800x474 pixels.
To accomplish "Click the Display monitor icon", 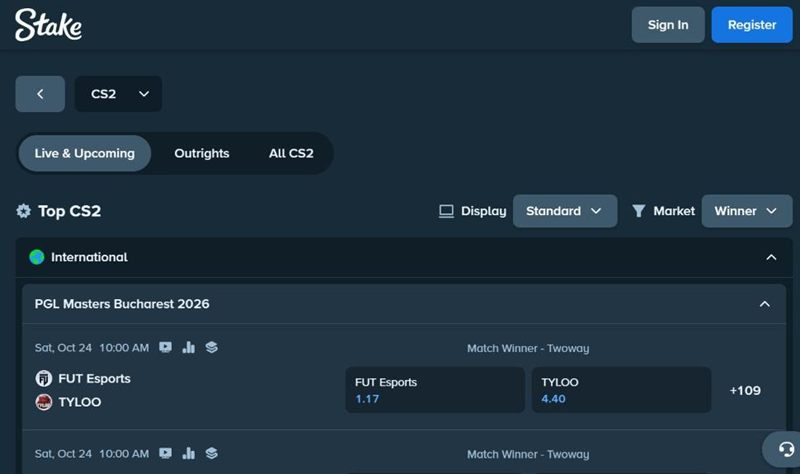I will point(446,211).
